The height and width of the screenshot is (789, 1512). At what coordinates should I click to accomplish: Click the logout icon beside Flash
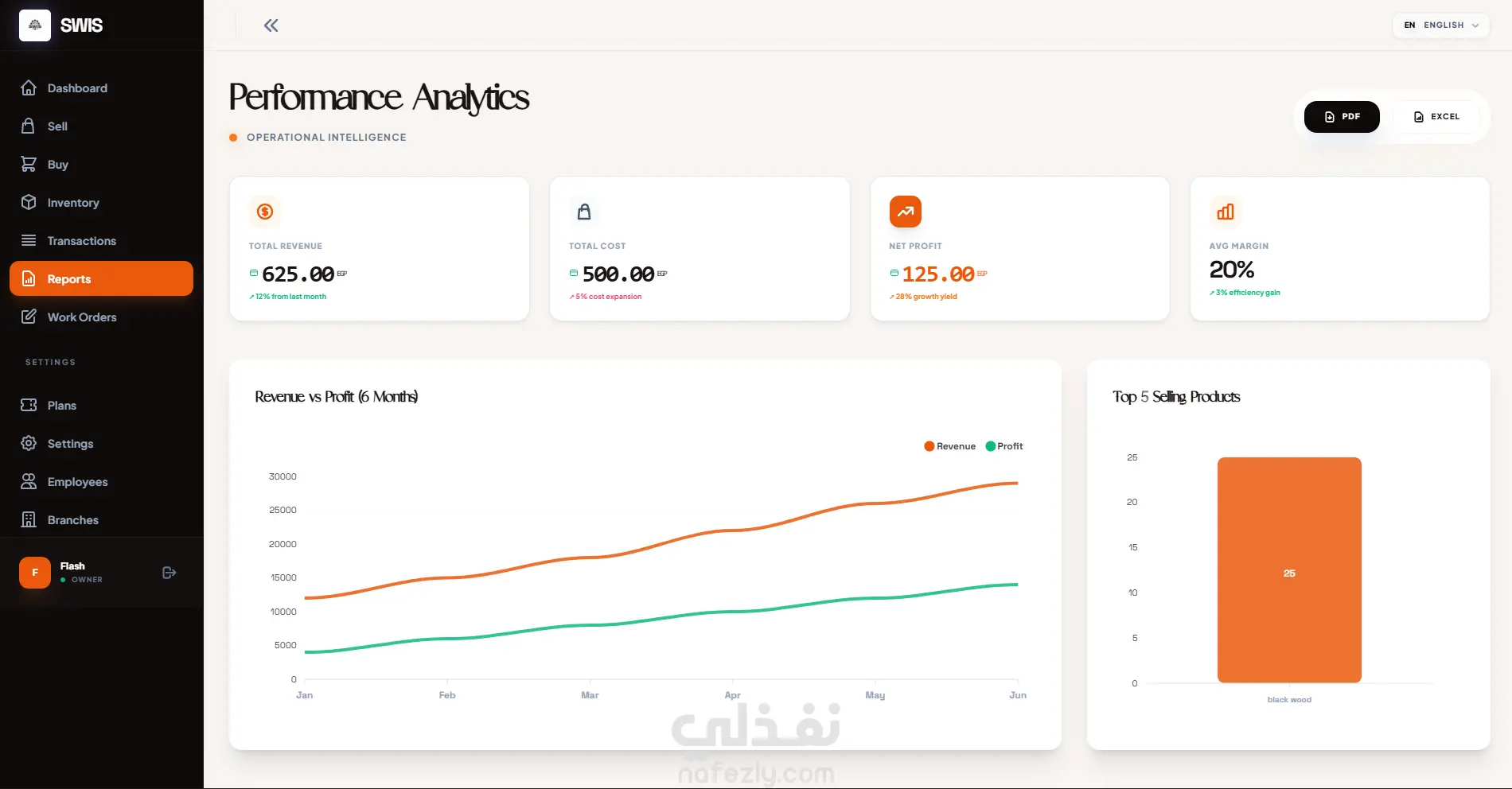[x=169, y=573]
